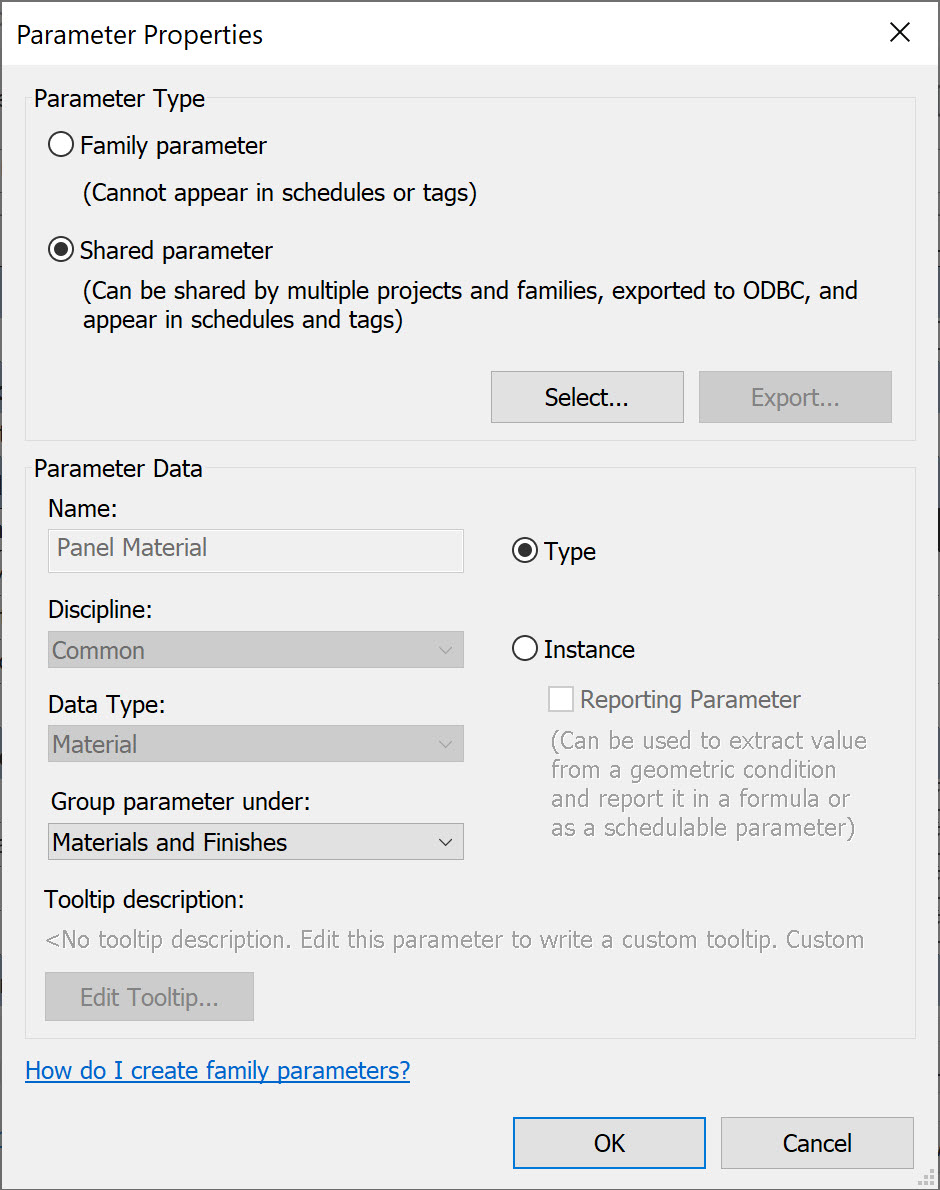The width and height of the screenshot is (940, 1190).
Task: Open the Group parameter under dropdown
Action: (x=255, y=841)
